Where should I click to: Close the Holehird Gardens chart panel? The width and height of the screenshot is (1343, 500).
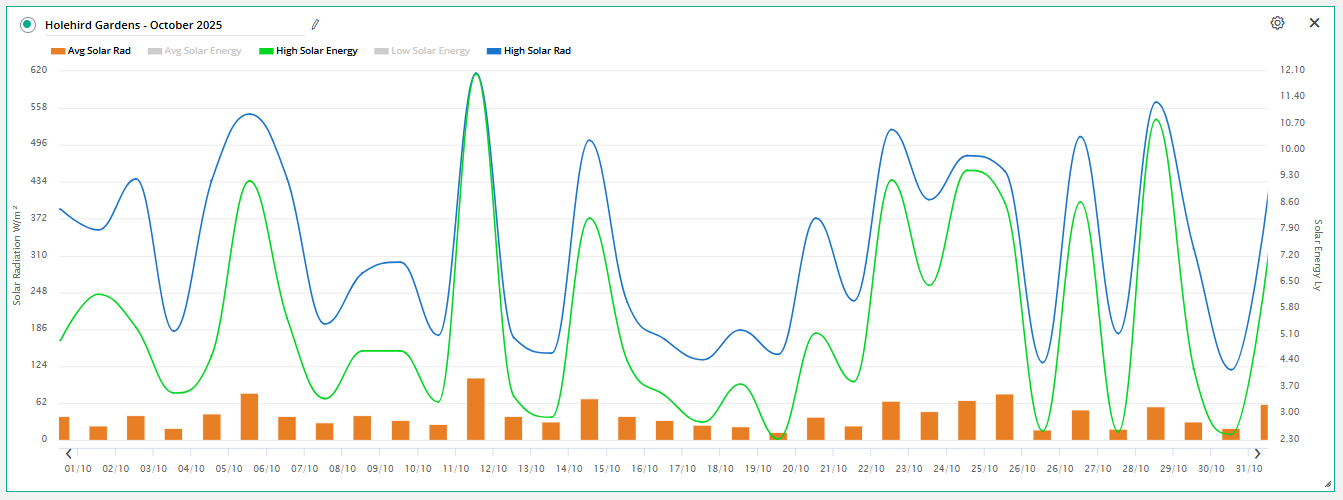click(x=1314, y=23)
